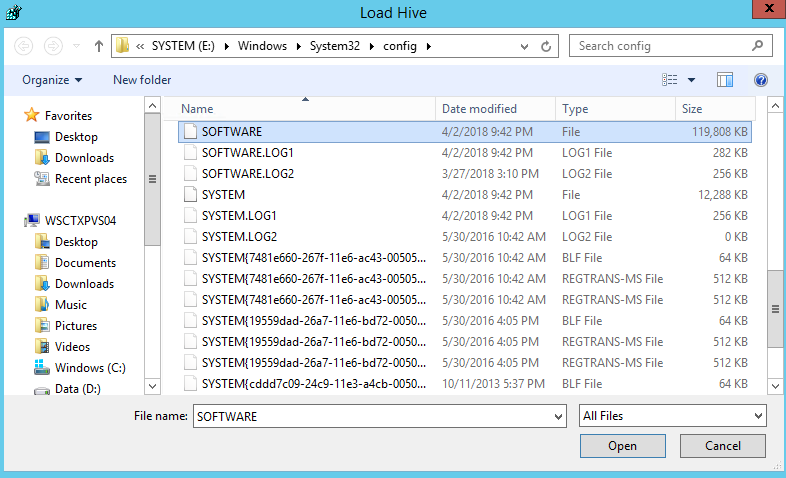786x478 pixels.
Task: Select Recent places in Favorites
Action: click(x=90, y=179)
